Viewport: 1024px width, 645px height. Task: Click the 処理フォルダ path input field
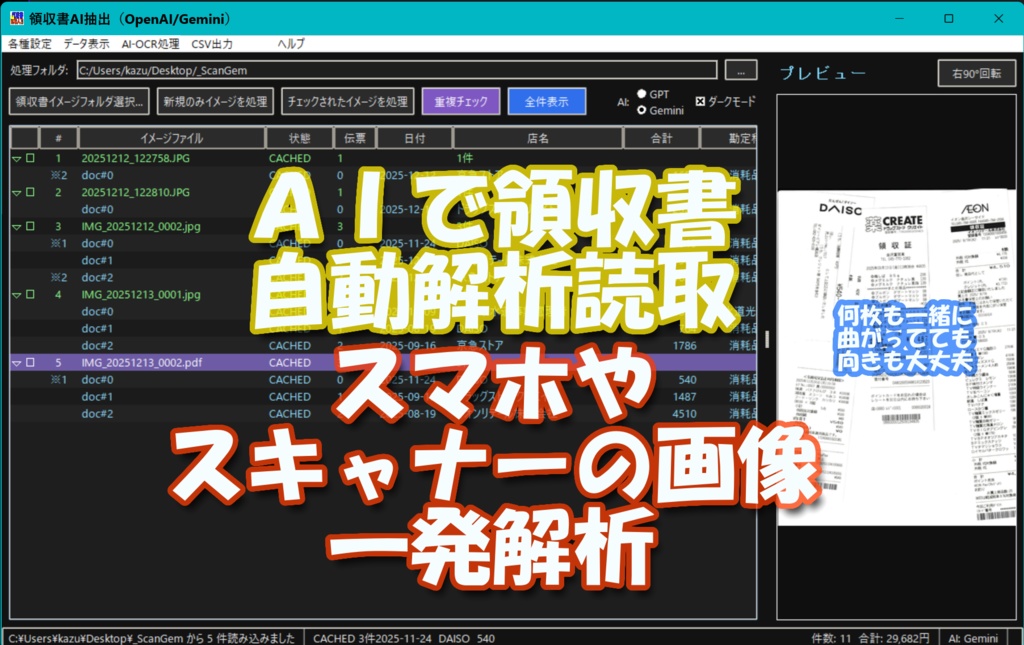point(400,69)
